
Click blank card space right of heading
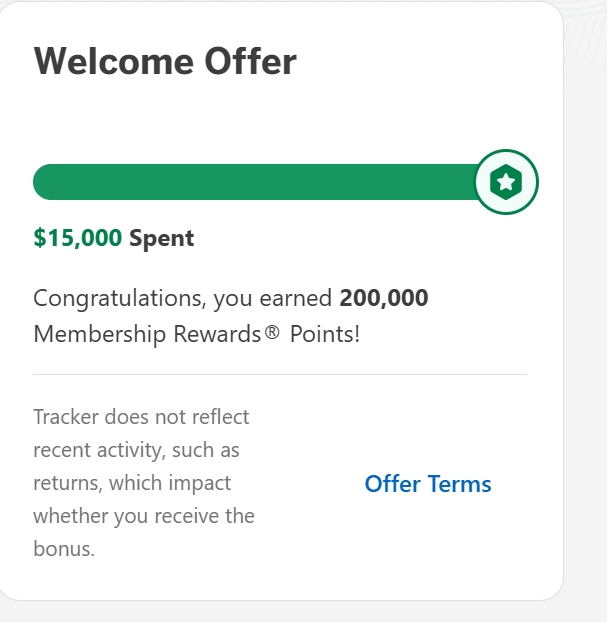[430, 62]
